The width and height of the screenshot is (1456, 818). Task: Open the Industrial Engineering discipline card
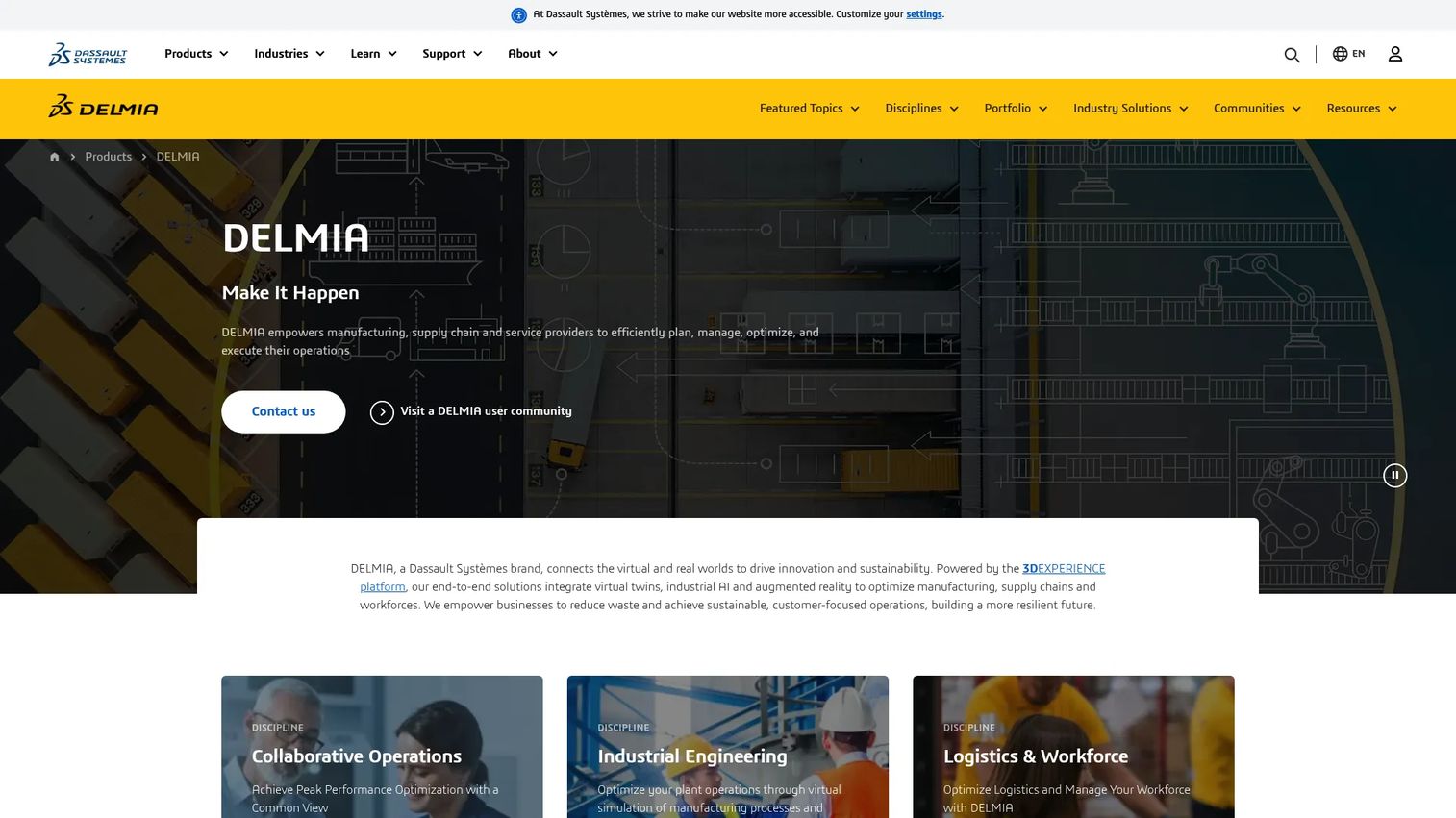(x=728, y=747)
